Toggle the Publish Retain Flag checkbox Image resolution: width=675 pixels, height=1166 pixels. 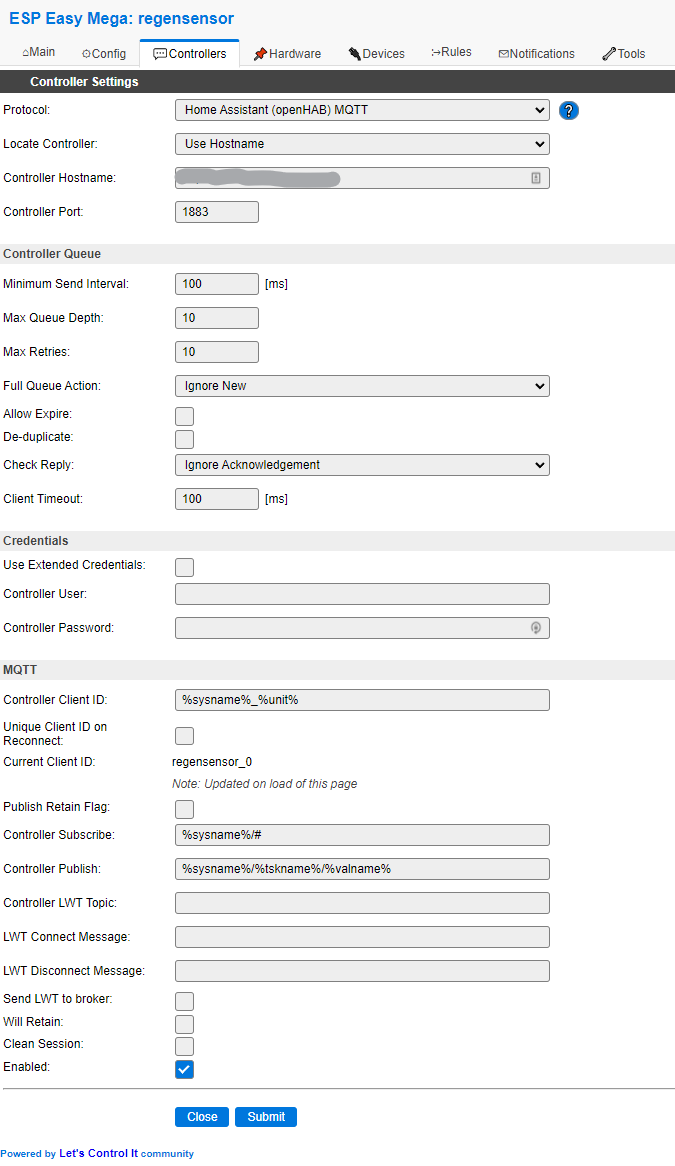(184, 809)
